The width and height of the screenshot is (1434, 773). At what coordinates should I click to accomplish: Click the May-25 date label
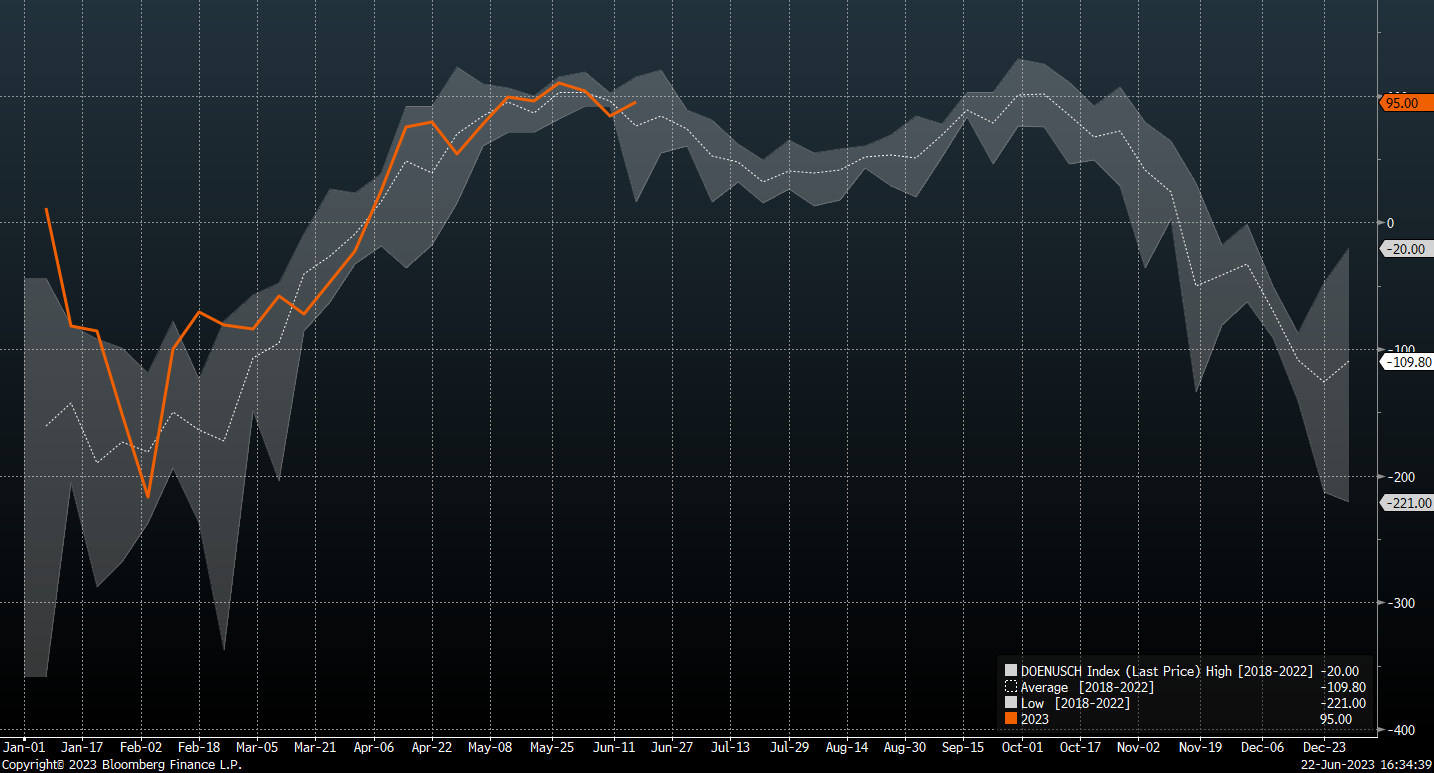tap(551, 747)
